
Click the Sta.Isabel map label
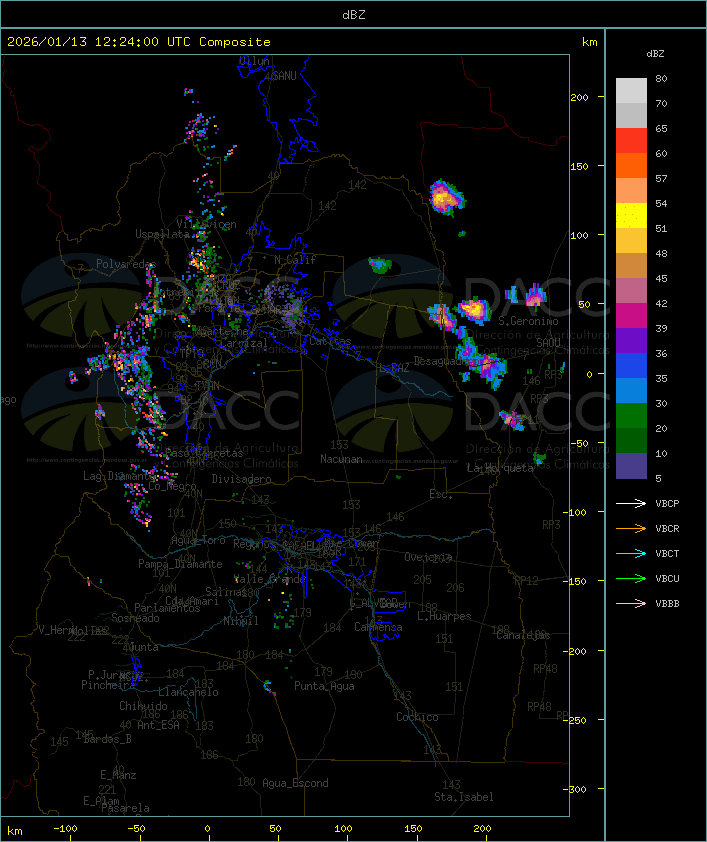[x=463, y=797]
